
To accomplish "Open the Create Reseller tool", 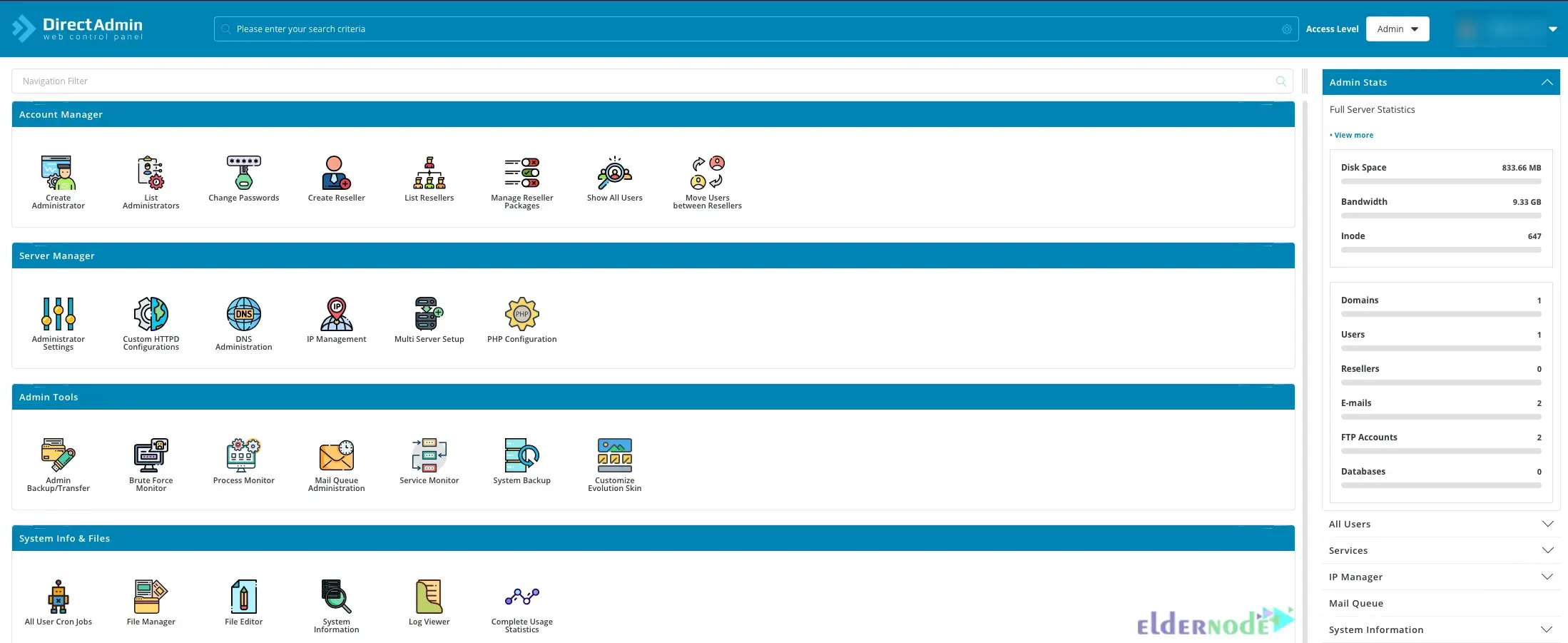I will [x=336, y=178].
